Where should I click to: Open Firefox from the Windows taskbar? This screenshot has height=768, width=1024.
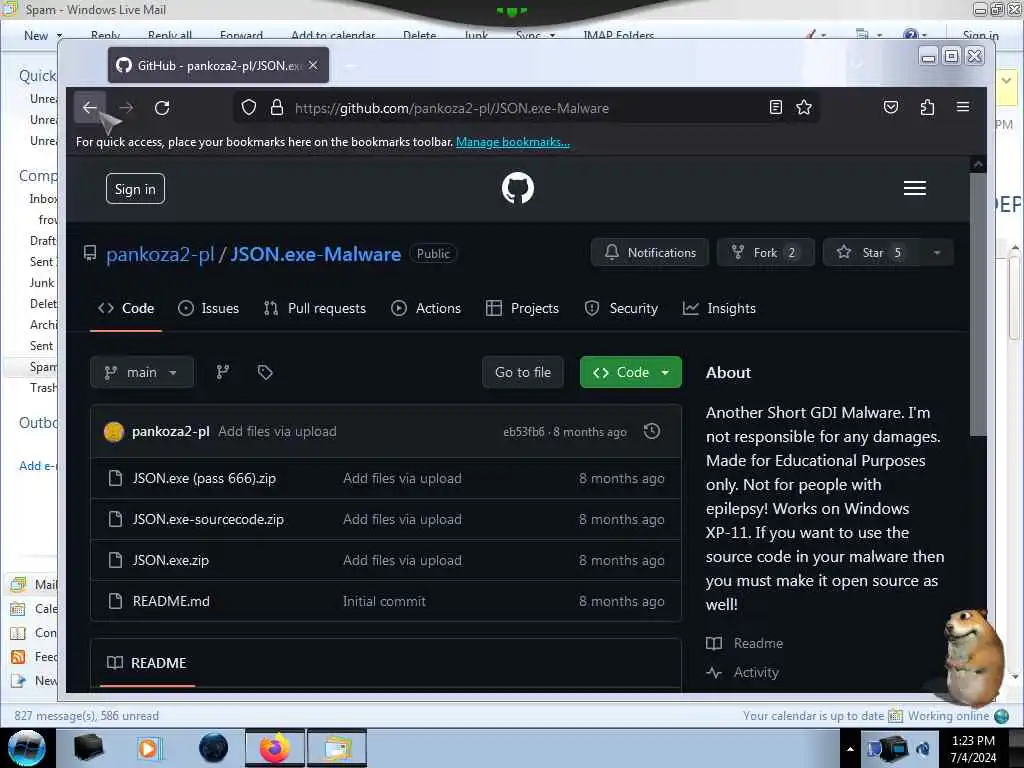pos(275,748)
